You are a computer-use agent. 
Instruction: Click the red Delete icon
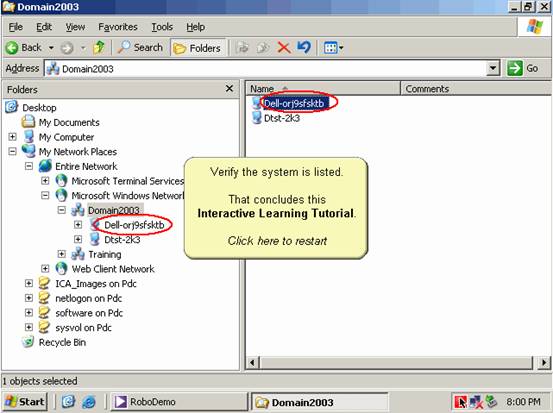click(x=284, y=48)
